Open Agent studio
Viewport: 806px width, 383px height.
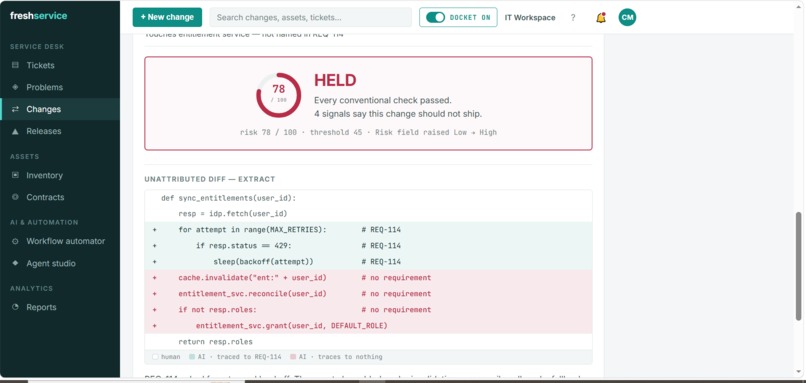point(60,263)
